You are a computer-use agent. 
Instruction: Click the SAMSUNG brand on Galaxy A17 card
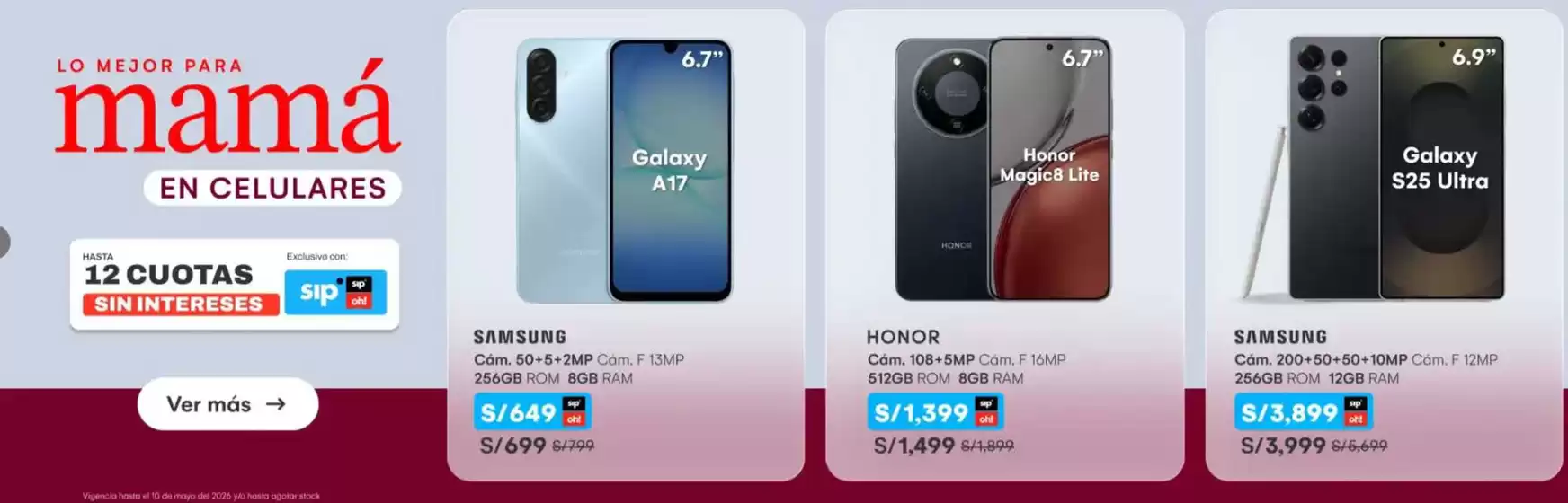[520, 337]
